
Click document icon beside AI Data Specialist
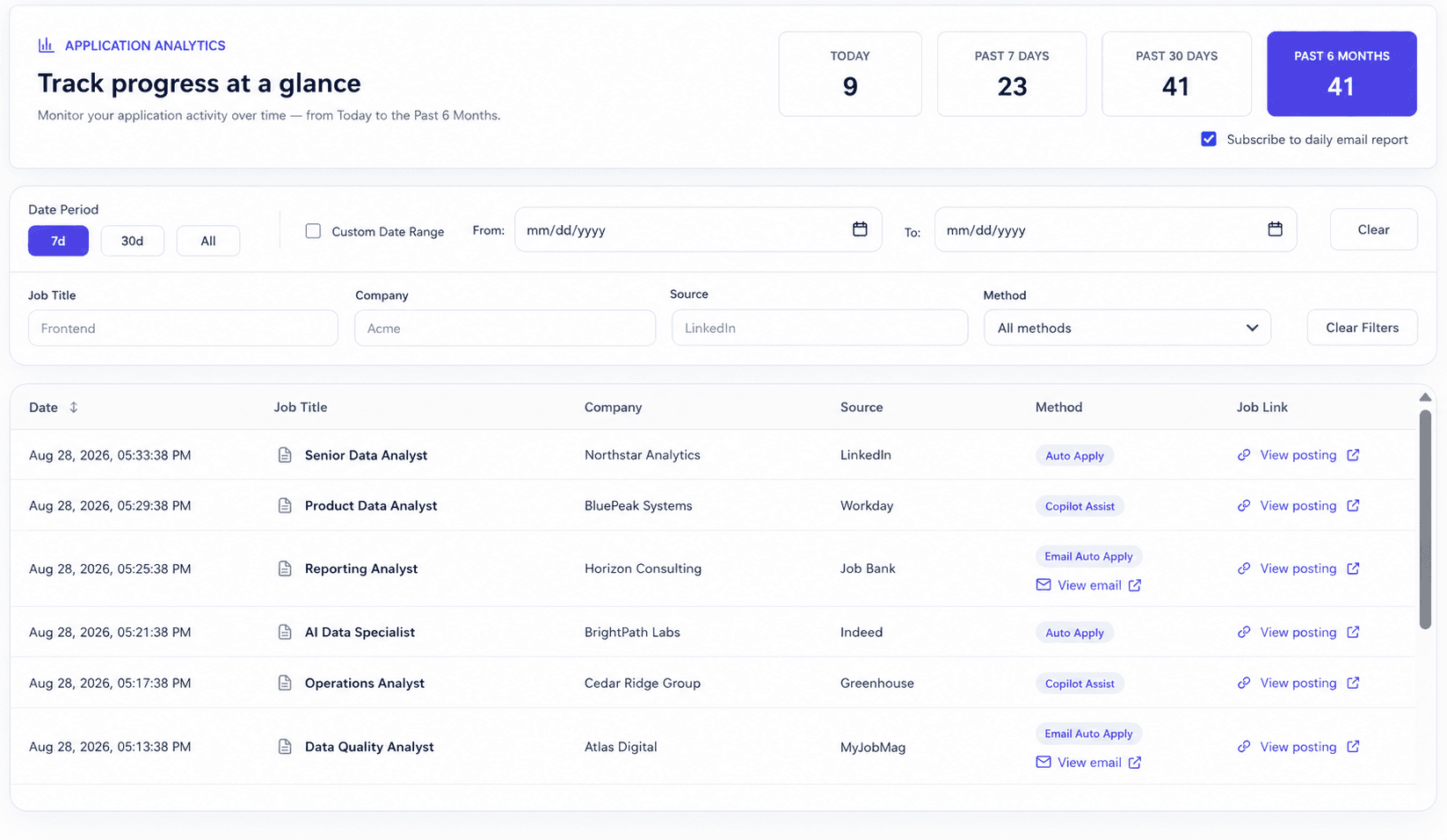tap(285, 632)
